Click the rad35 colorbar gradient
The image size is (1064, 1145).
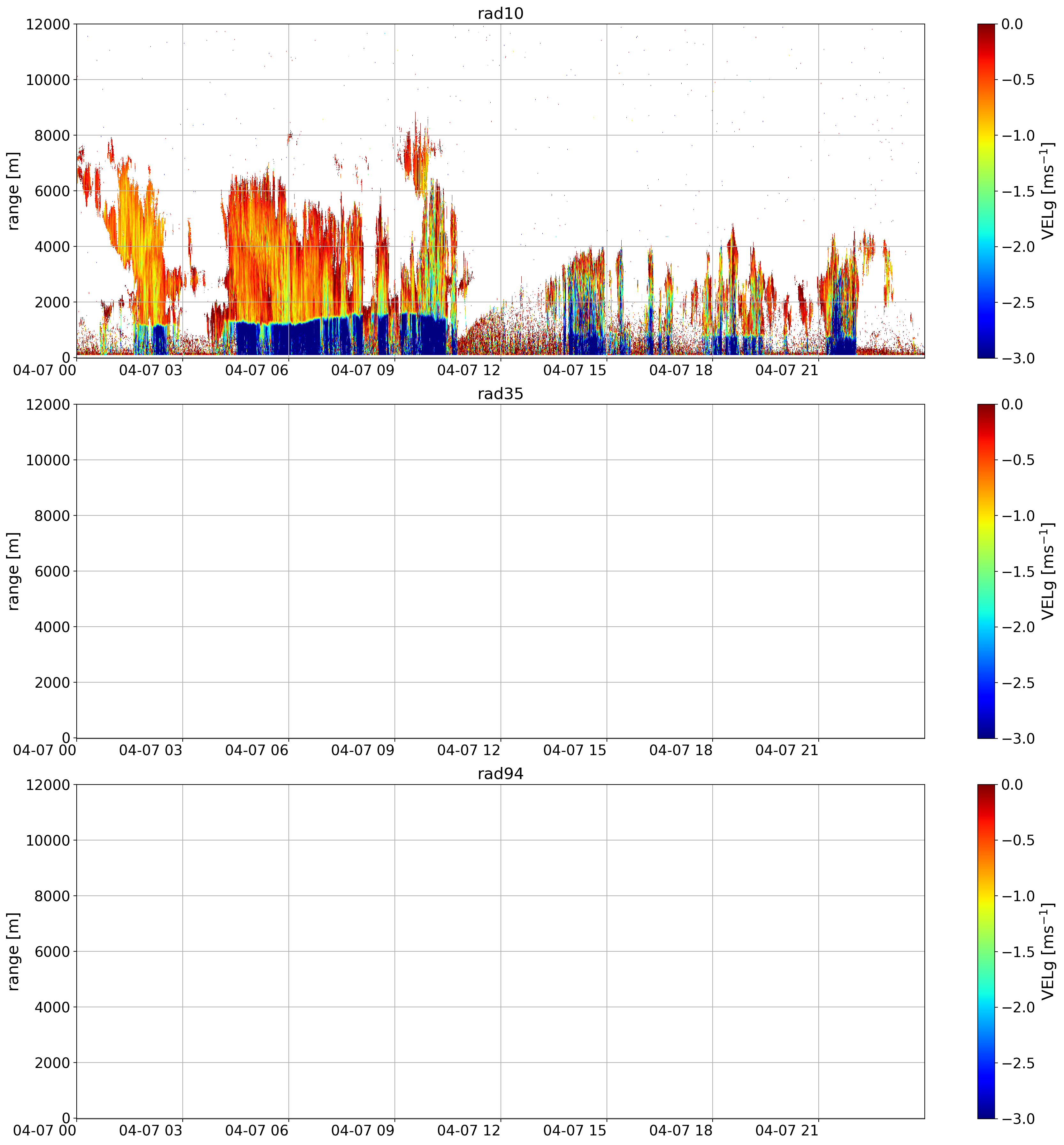click(986, 571)
